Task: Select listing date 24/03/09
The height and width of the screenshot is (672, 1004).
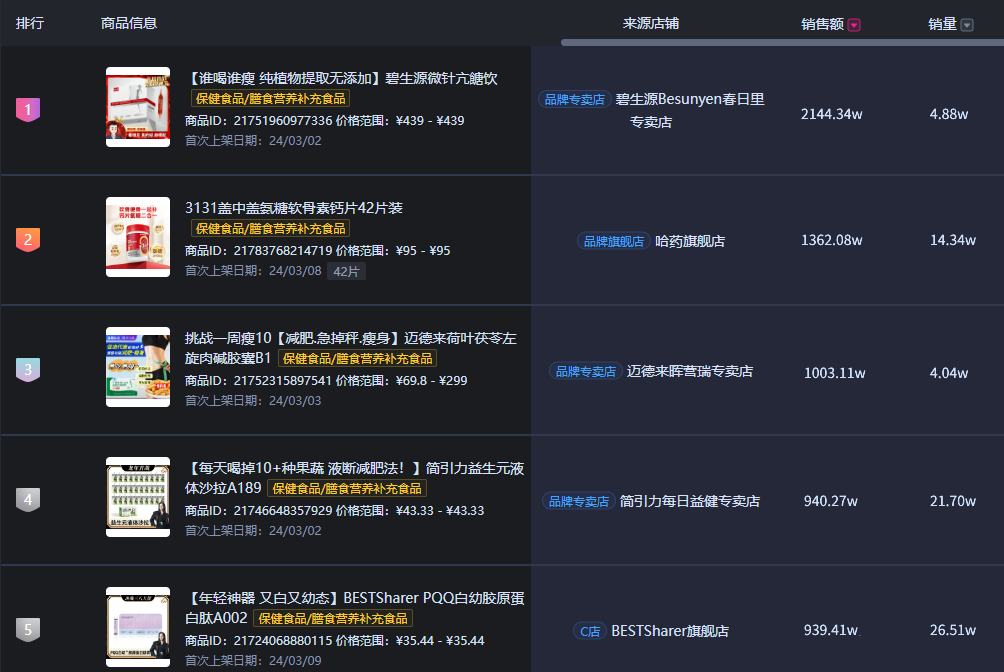Action: click(295, 660)
